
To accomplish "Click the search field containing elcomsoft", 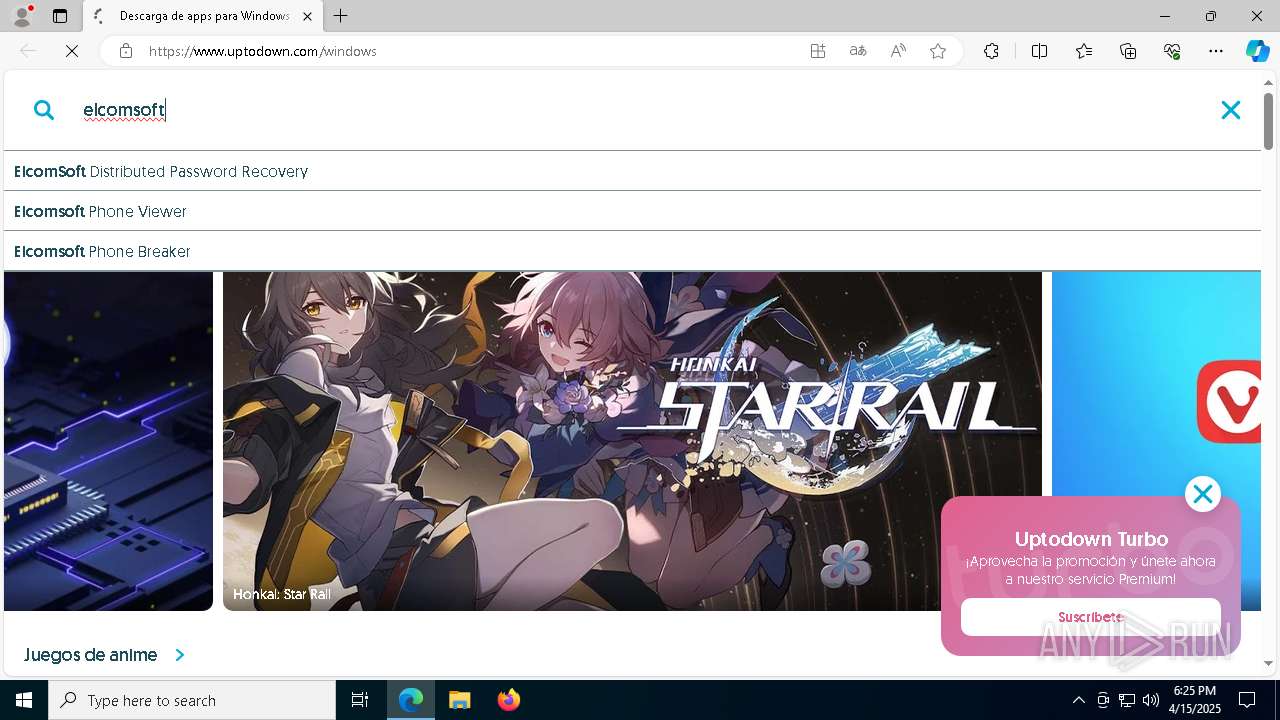I will tap(640, 110).
